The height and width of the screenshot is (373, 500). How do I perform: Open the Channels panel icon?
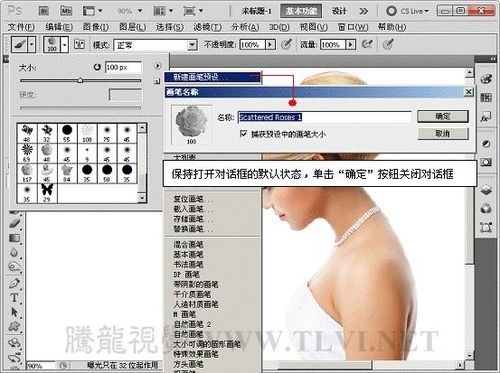486,209
